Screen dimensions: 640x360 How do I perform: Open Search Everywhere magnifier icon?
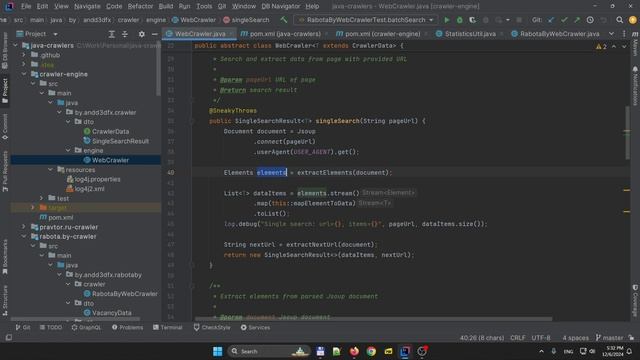click(619, 20)
